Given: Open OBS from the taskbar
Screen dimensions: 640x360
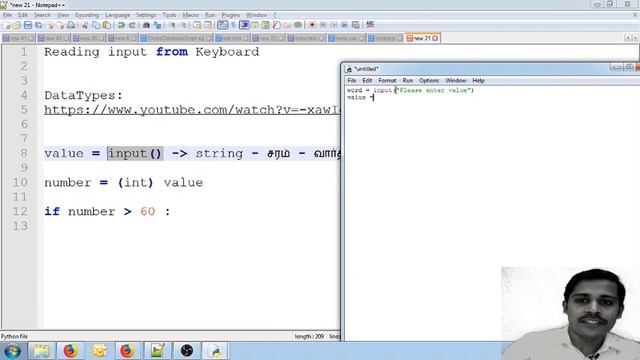Looking at the screenshot, I should click(187, 351).
